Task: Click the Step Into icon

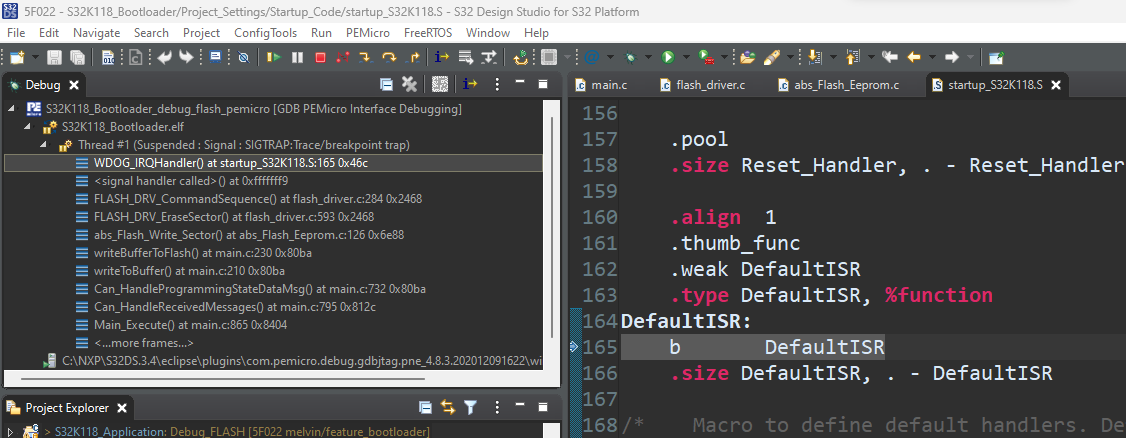Action: (x=366, y=57)
